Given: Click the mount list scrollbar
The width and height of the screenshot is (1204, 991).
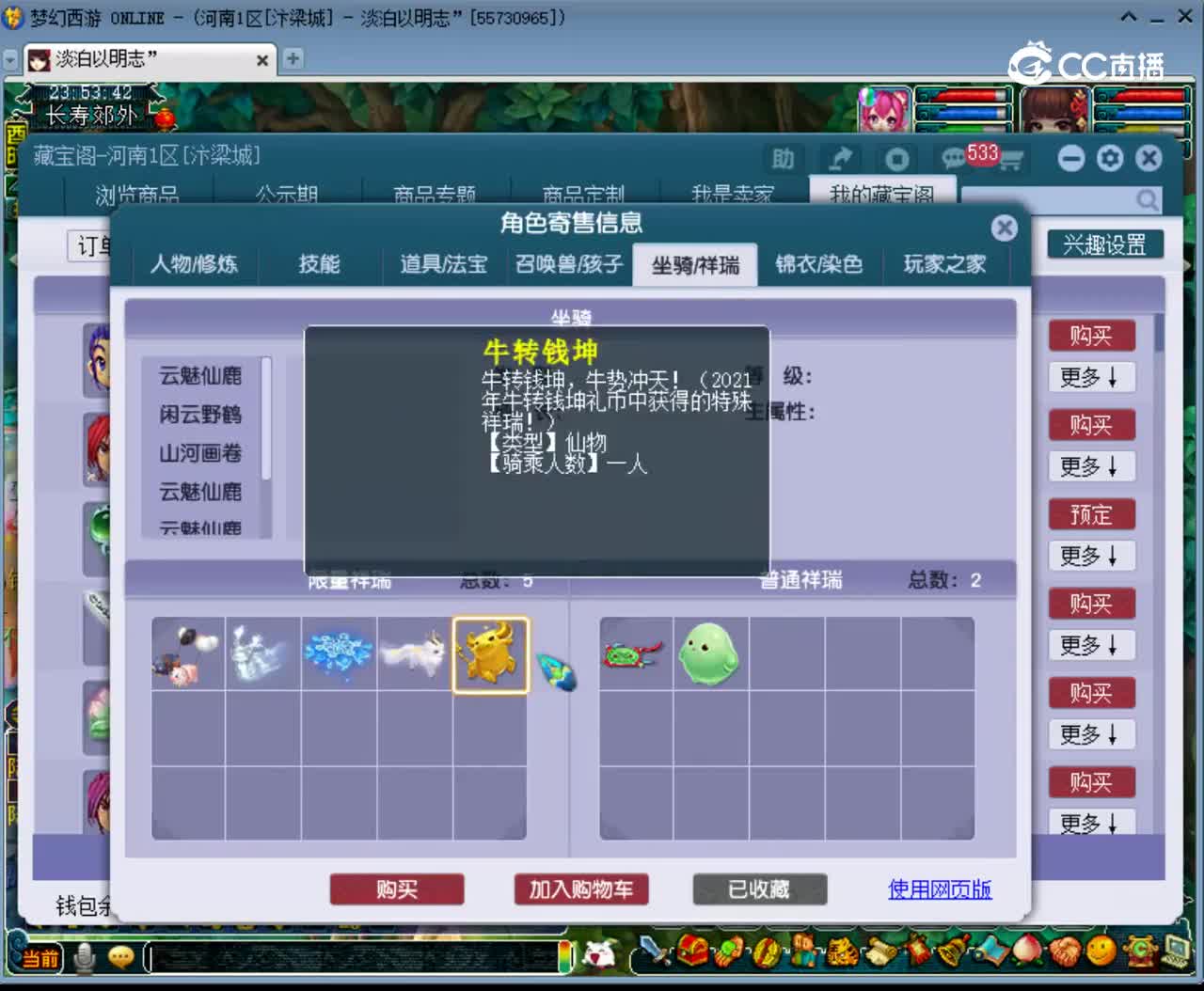Looking at the screenshot, I should click(x=266, y=418).
